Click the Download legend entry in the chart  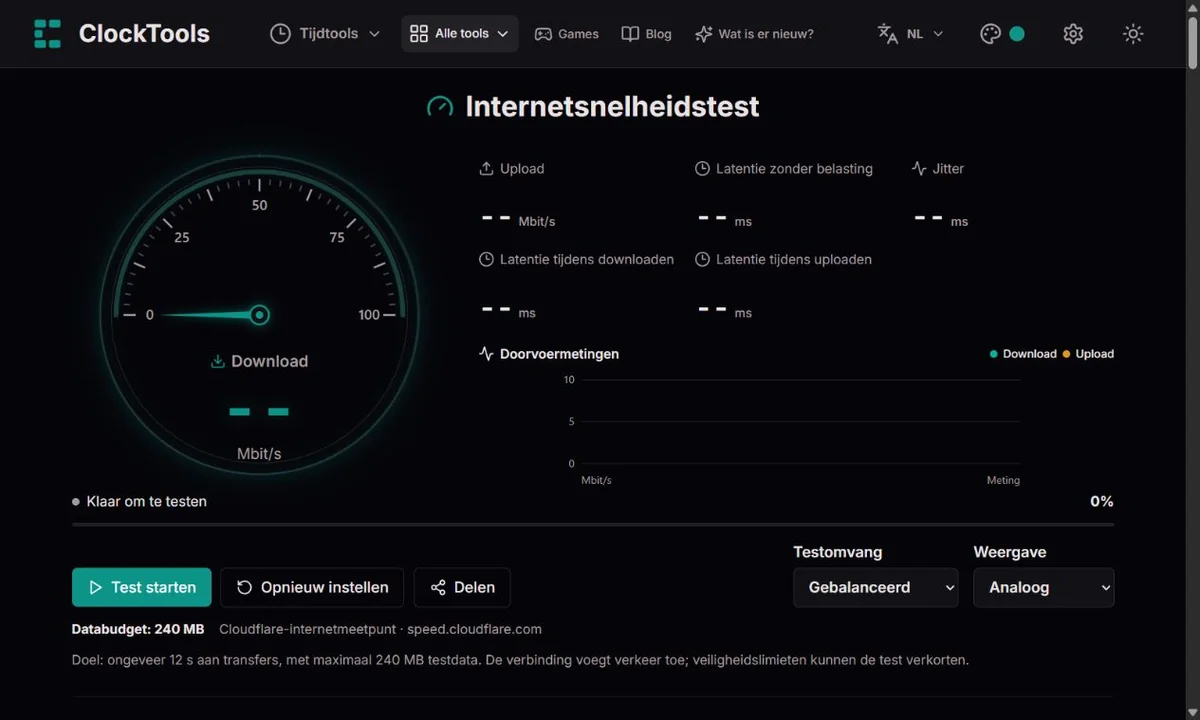1023,354
